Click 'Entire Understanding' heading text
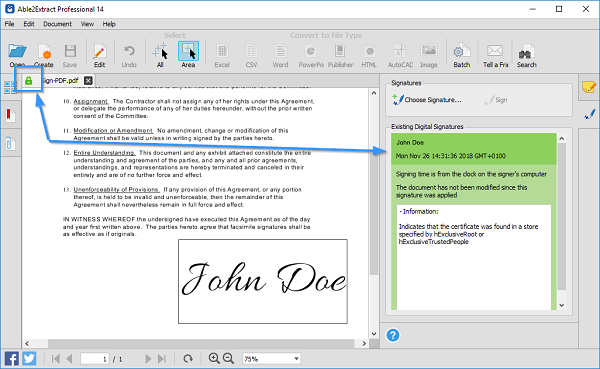 [x=104, y=153]
